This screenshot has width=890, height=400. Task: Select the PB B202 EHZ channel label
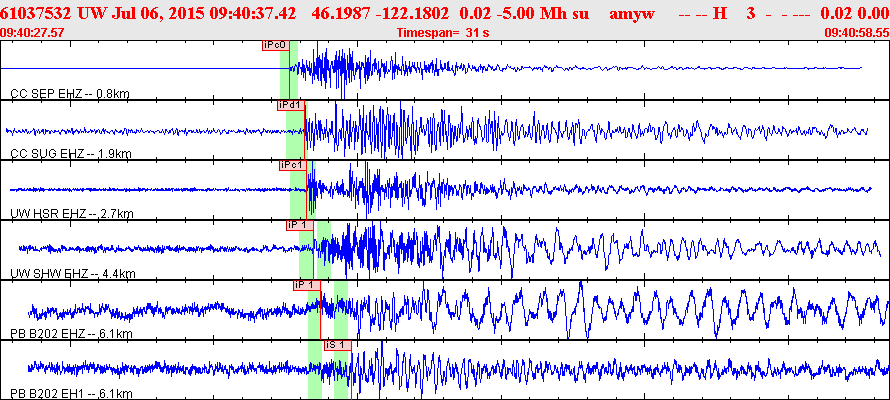pos(71,334)
